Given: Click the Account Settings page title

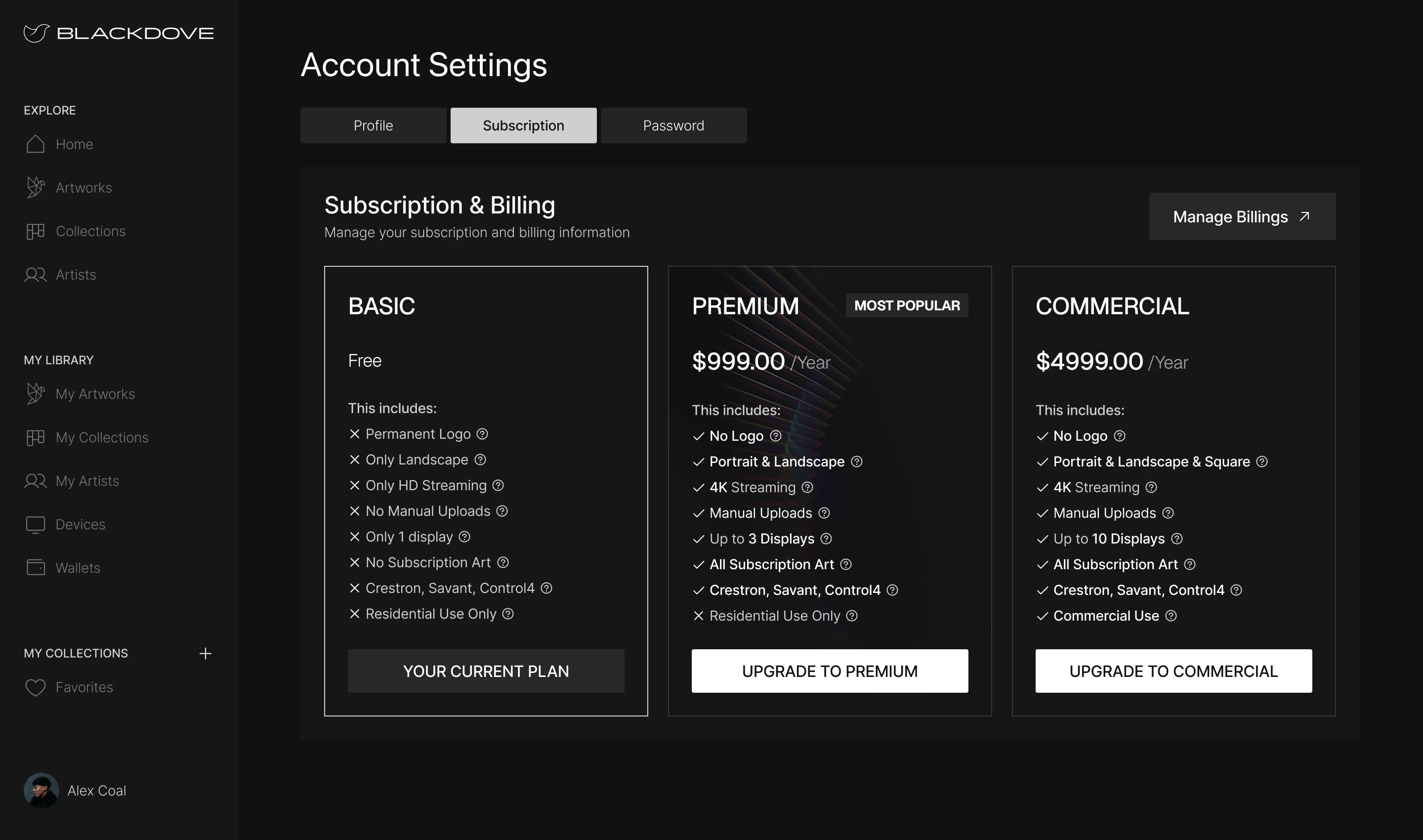Looking at the screenshot, I should (x=423, y=65).
